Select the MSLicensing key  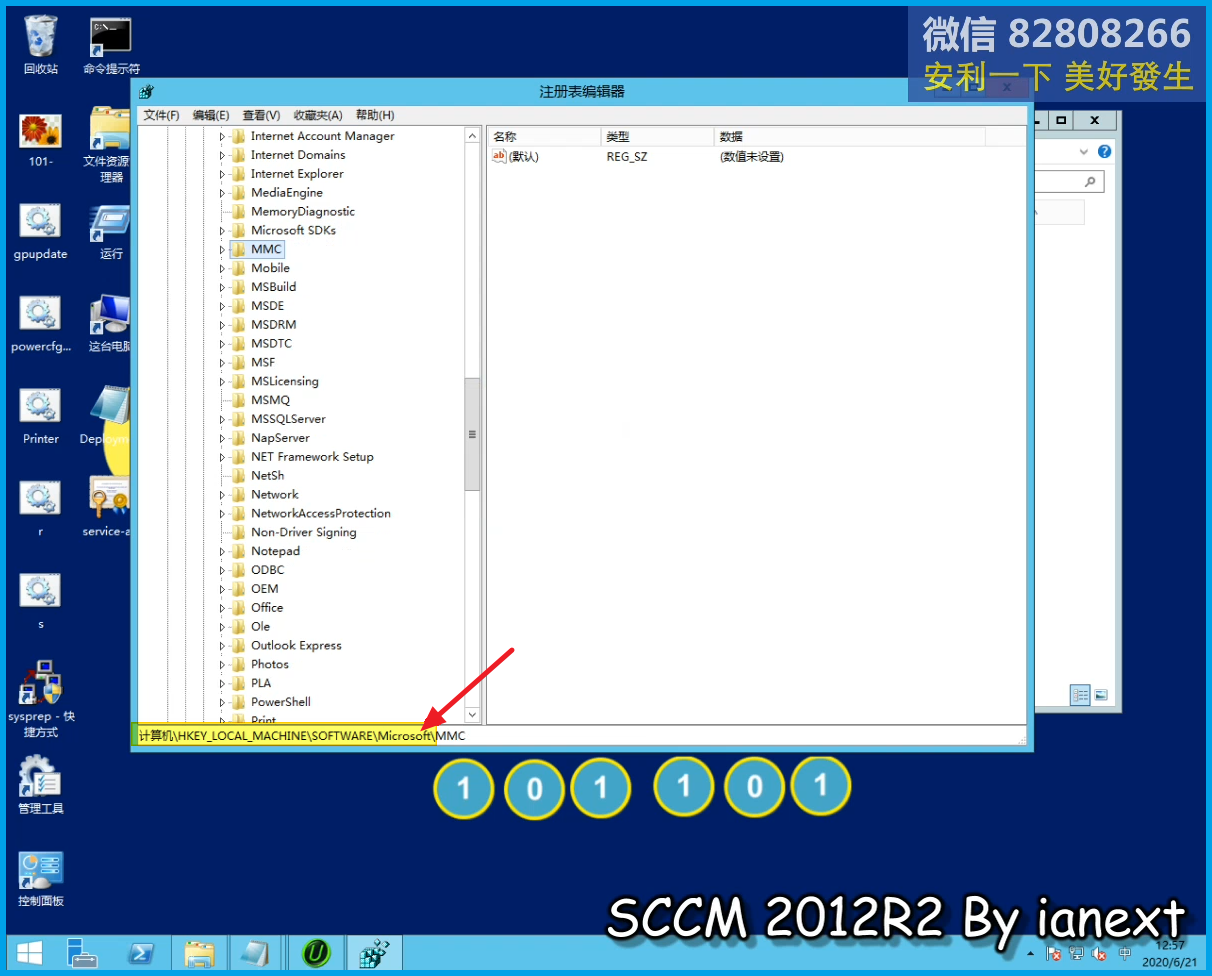[284, 381]
